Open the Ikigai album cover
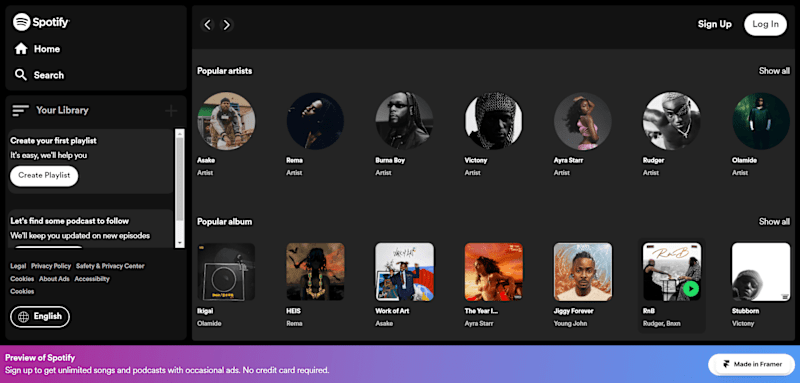 pos(227,272)
